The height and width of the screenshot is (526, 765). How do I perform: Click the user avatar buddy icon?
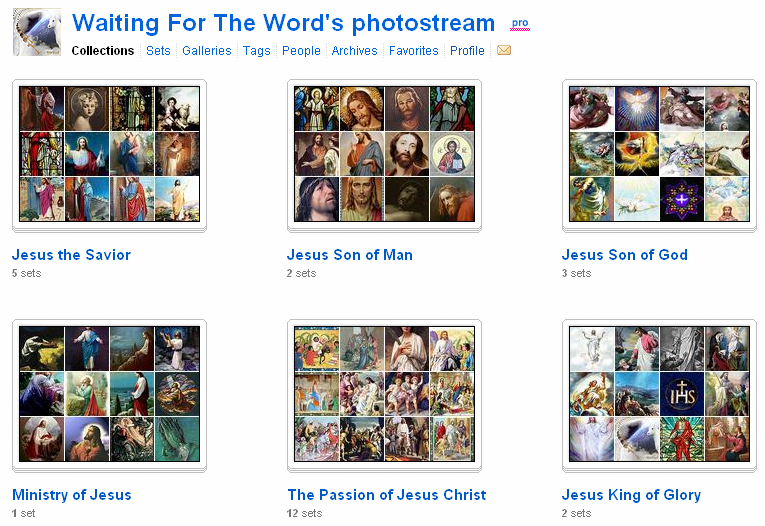(x=36, y=32)
